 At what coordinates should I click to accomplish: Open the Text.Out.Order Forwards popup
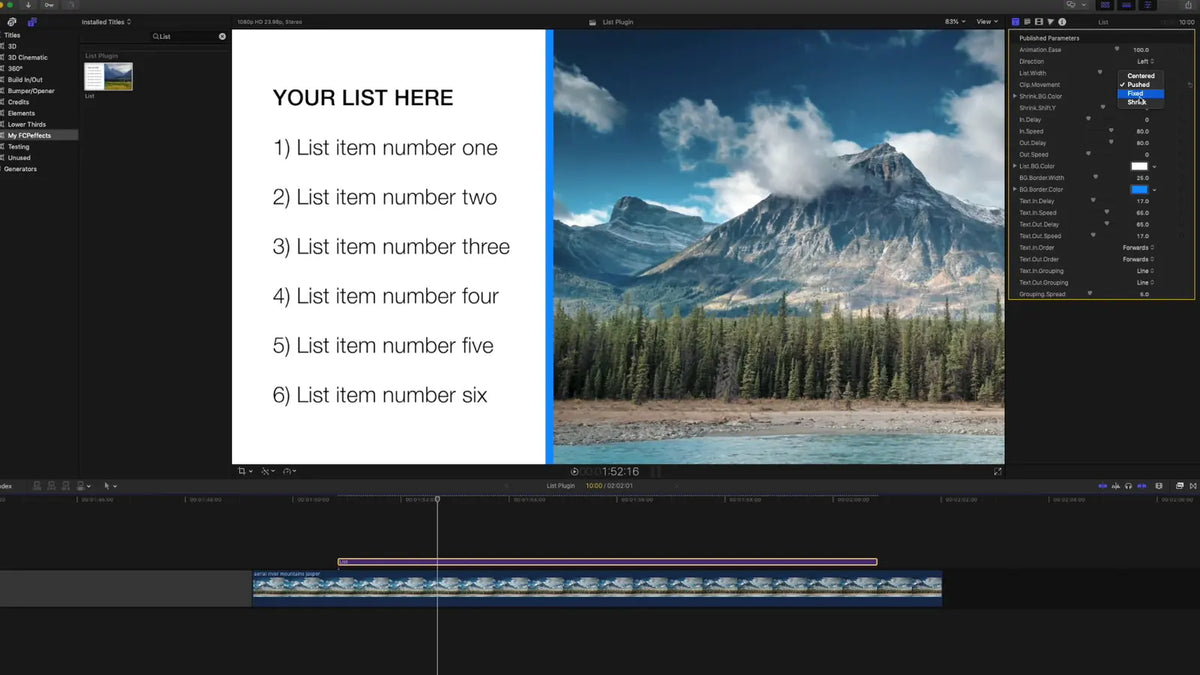(x=1138, y=260)
